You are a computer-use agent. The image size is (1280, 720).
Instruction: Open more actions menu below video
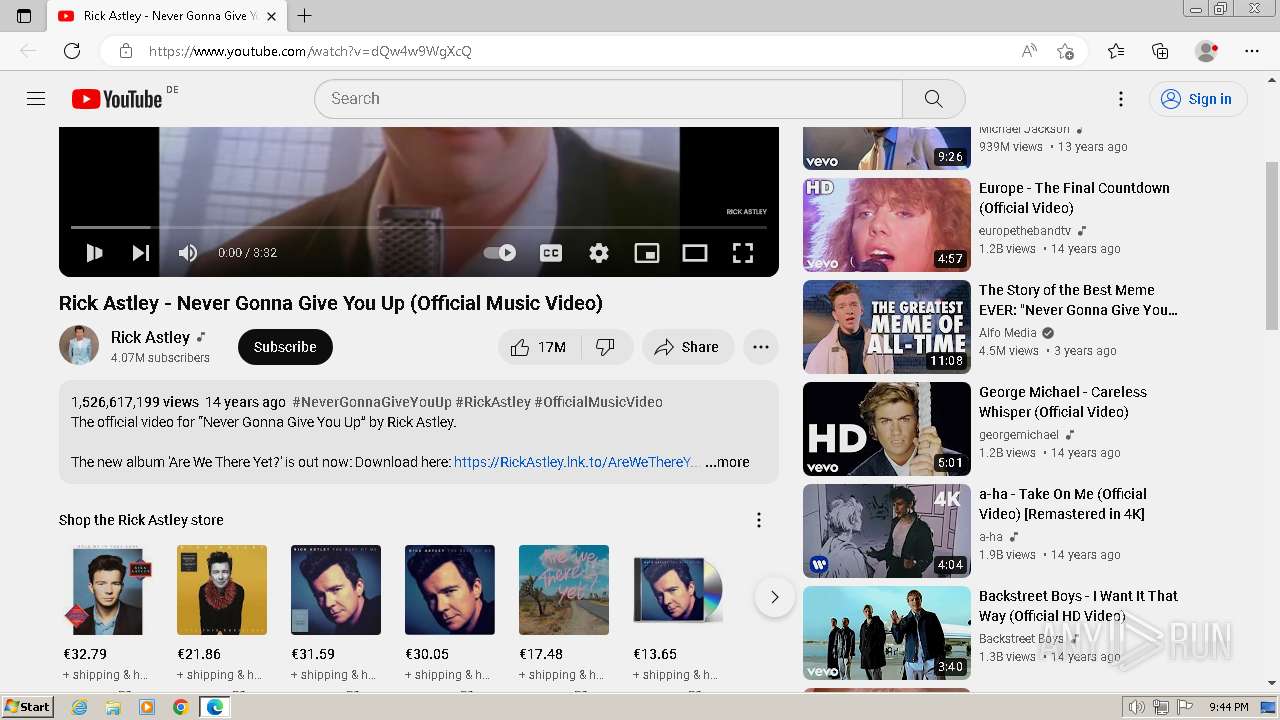[x=761, y=347]
